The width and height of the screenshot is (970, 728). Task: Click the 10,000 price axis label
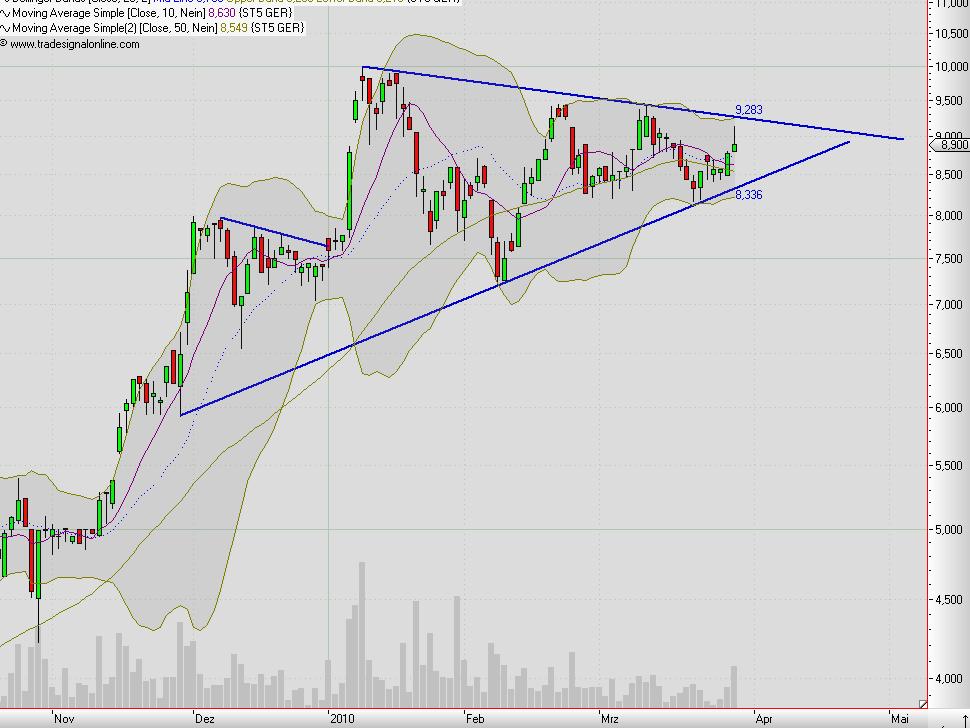coord(951,67)
